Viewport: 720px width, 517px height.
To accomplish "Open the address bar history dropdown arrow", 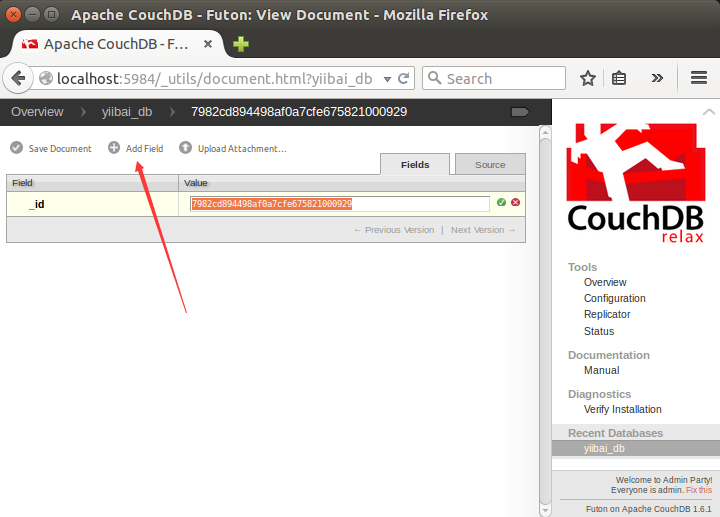I will coord(387,78).
